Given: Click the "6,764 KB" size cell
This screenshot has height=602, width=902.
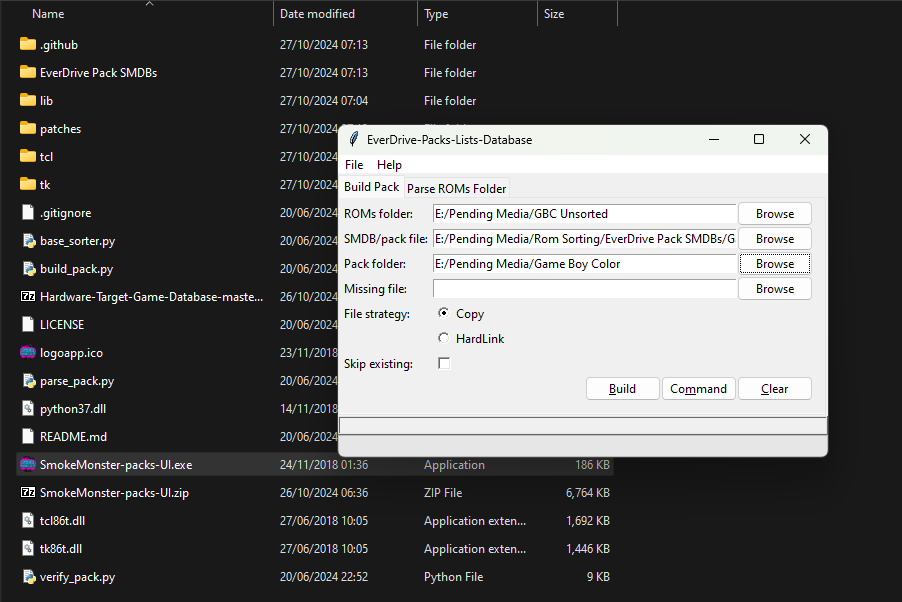Looking at the screenshot, I should tap(587, 493).
